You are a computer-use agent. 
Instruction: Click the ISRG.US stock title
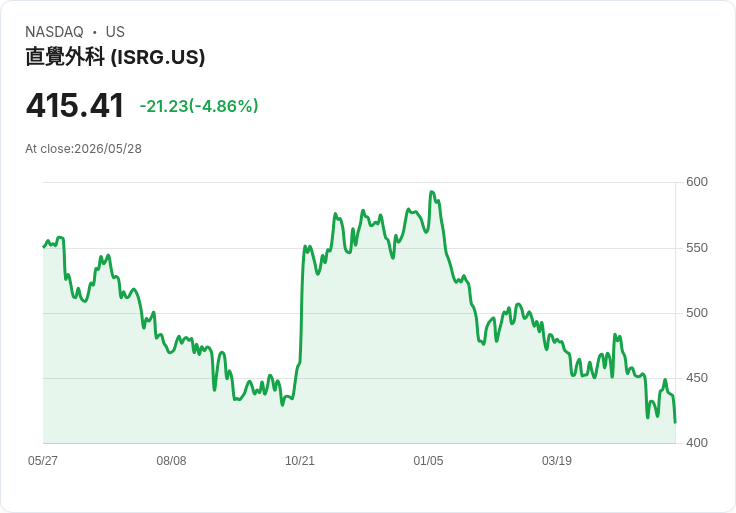(115, 57)
